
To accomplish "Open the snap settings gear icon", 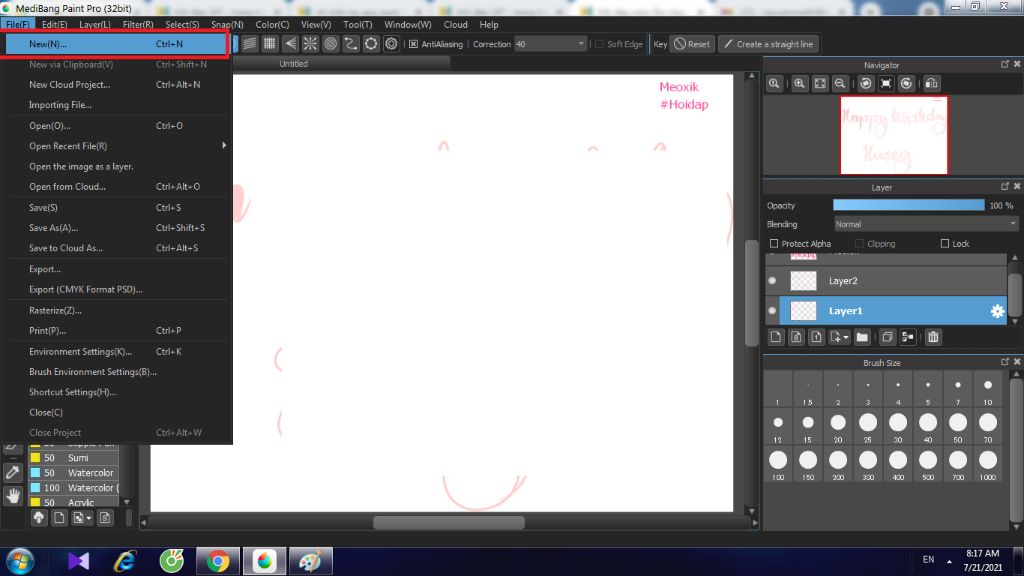I will tap(391, 44).
